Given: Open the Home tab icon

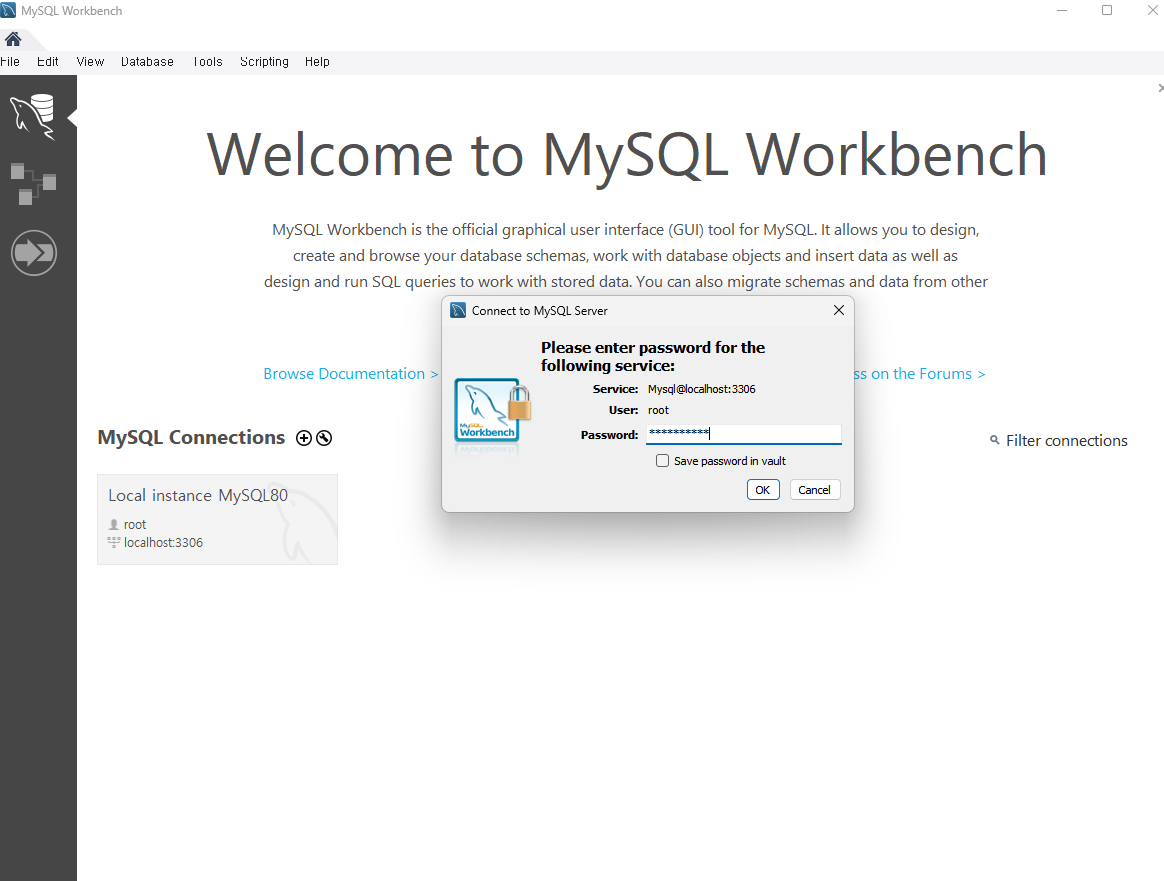Looking at the screenshot, I should coord(13,39).
